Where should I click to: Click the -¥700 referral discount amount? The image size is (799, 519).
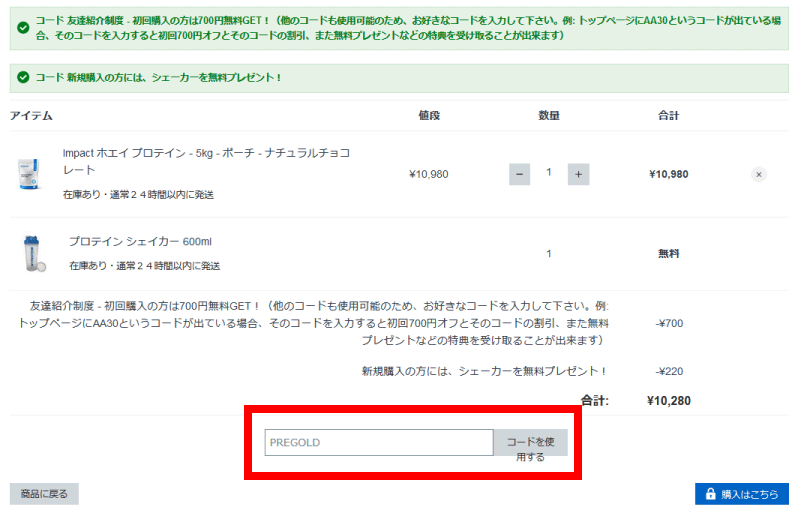click(x=669, y=323)
